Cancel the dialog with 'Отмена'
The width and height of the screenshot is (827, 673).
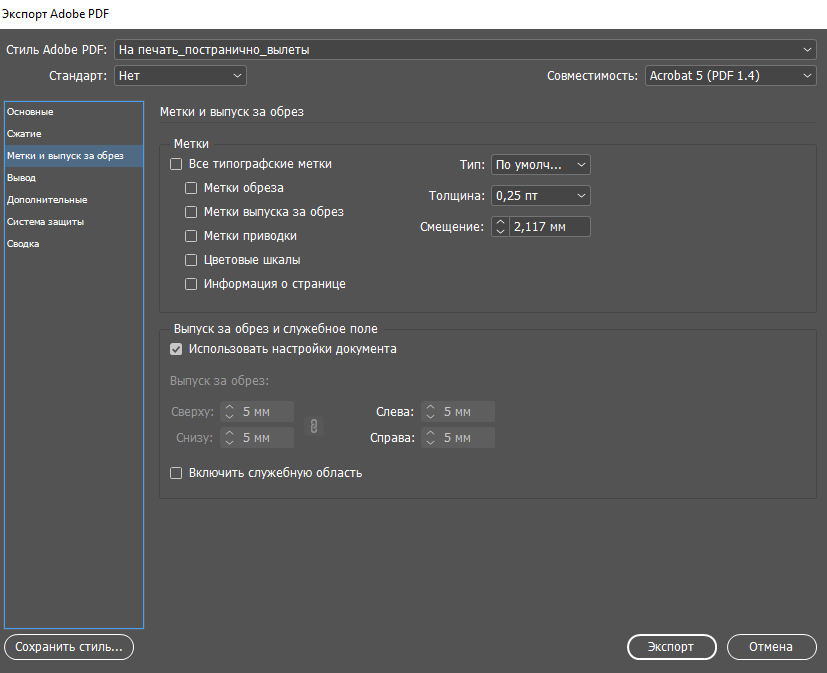tap(772, 647)
